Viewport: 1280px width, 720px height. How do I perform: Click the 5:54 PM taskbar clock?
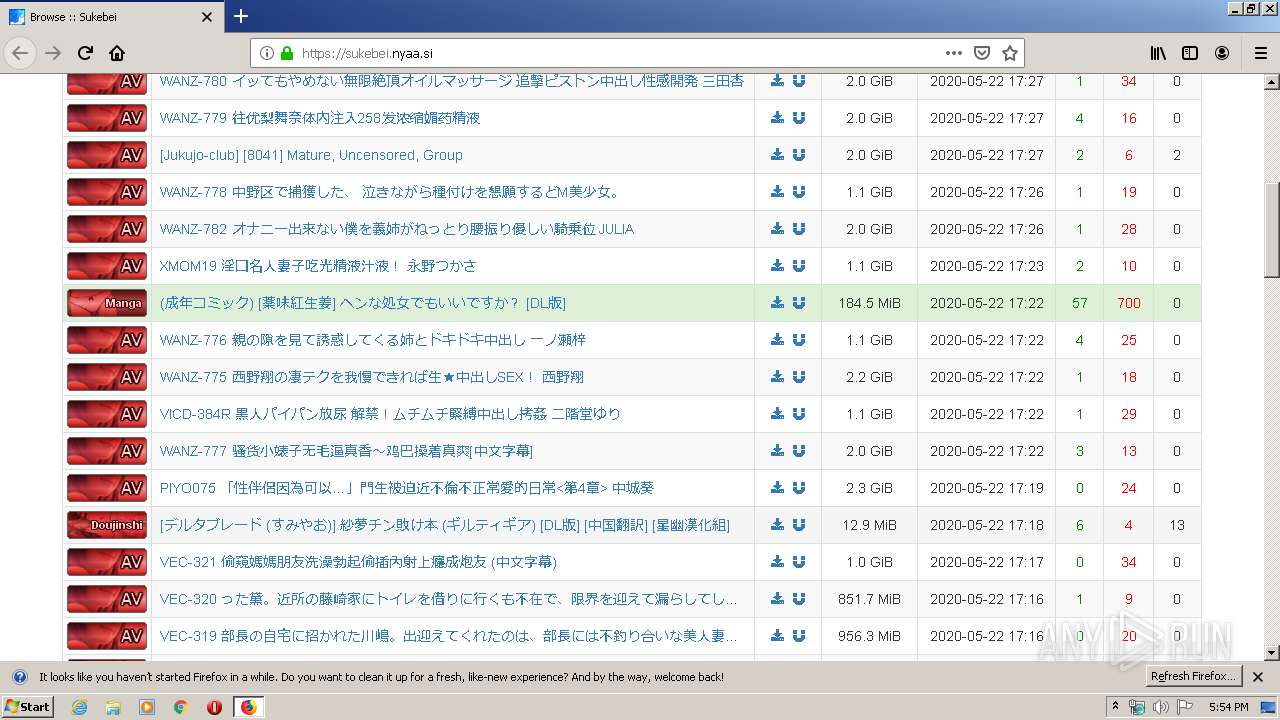tap(1228, 707)
